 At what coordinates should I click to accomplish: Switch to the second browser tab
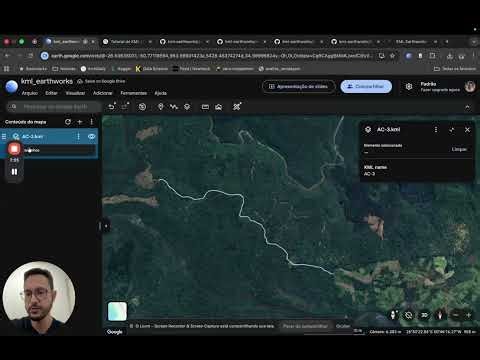pos(127,42)
